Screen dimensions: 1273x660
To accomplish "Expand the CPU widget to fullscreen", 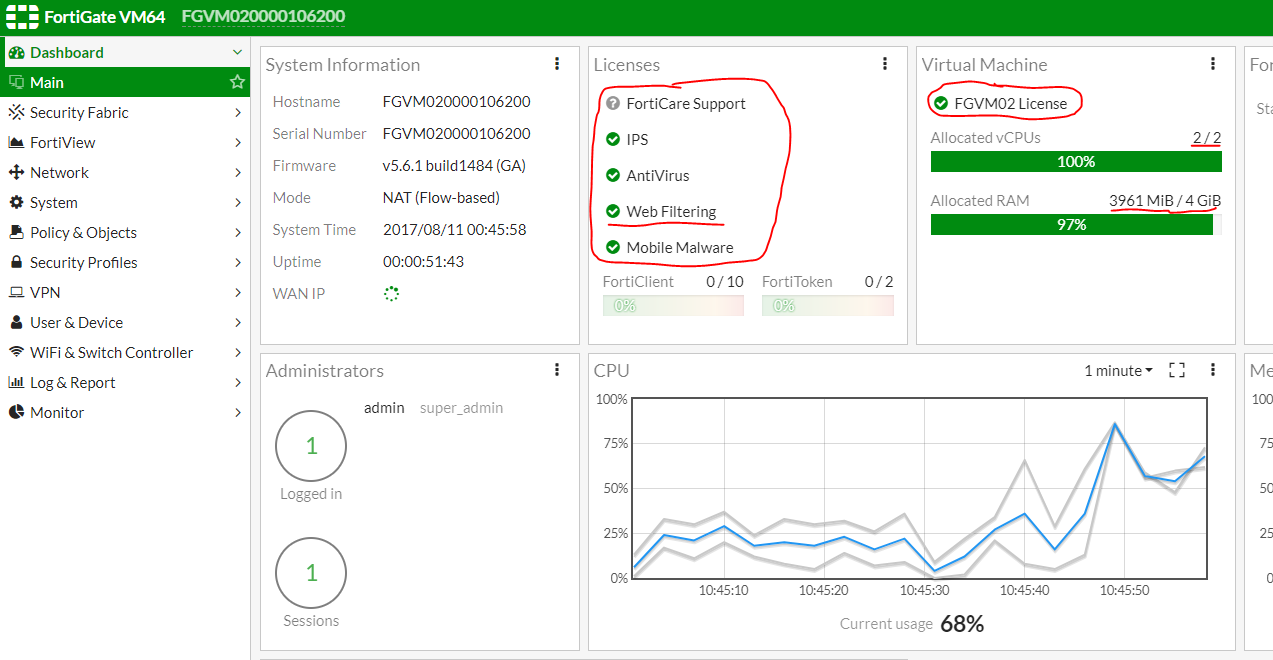I will pyautogui.click(x=1177, y=370).
